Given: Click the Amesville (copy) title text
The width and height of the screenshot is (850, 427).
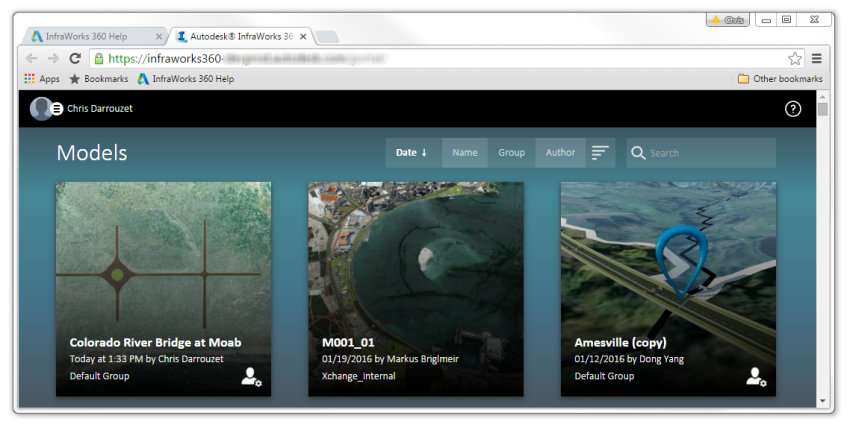Looking at the screenshot, I should coord(621,342).
